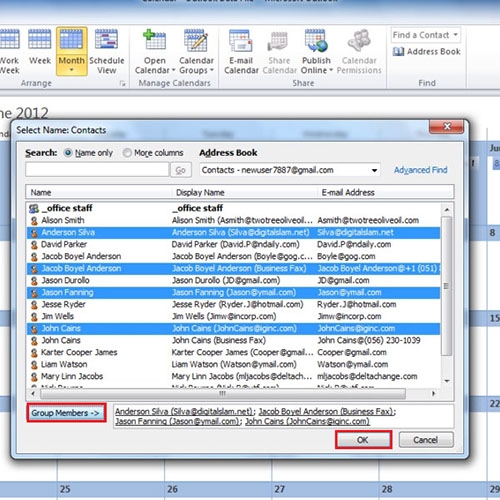Click day 26 in the calendar
The height and width of the screenshot is (500, 500).
[172, 489]
